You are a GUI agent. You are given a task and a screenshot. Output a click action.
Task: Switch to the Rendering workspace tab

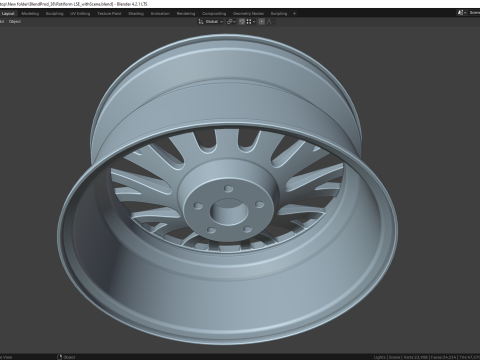tap(186, 14)
